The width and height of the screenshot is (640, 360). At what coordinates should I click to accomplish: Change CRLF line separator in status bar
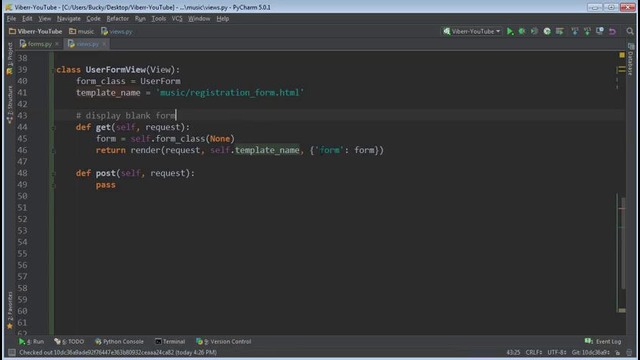point(534,352)
